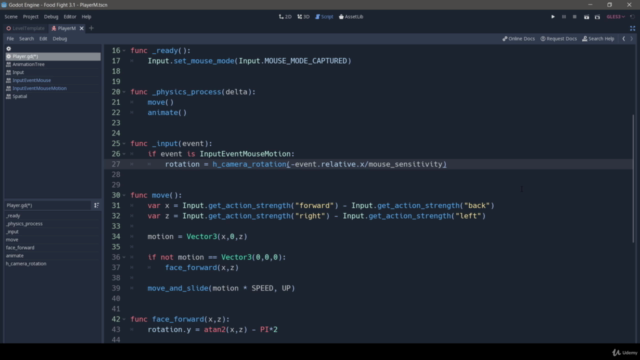Switch to the 2D workspace
The image size is (640, 360).
(x=285, y=17)
